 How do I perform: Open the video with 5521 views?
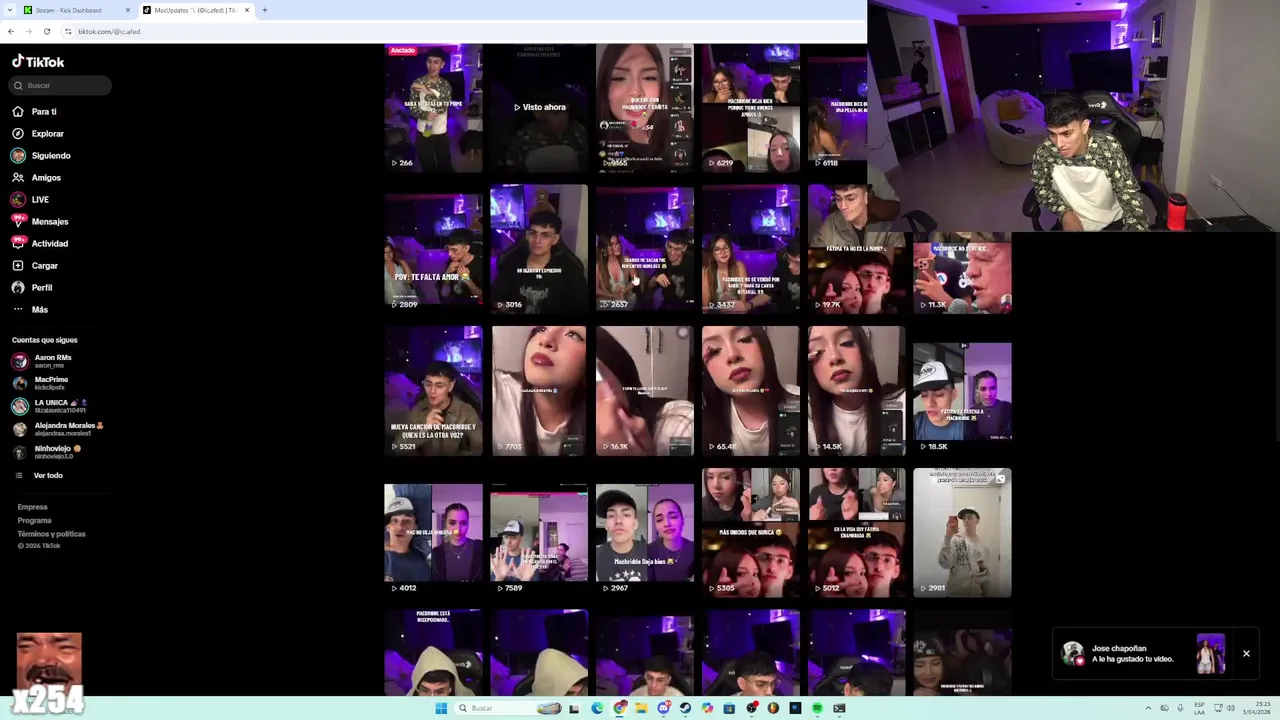(x=433, y=392)
